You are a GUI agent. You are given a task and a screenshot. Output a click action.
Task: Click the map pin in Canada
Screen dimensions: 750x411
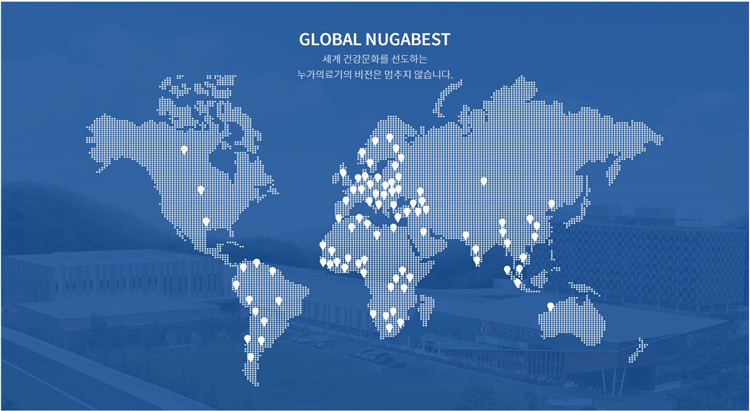tap(184, 150)
